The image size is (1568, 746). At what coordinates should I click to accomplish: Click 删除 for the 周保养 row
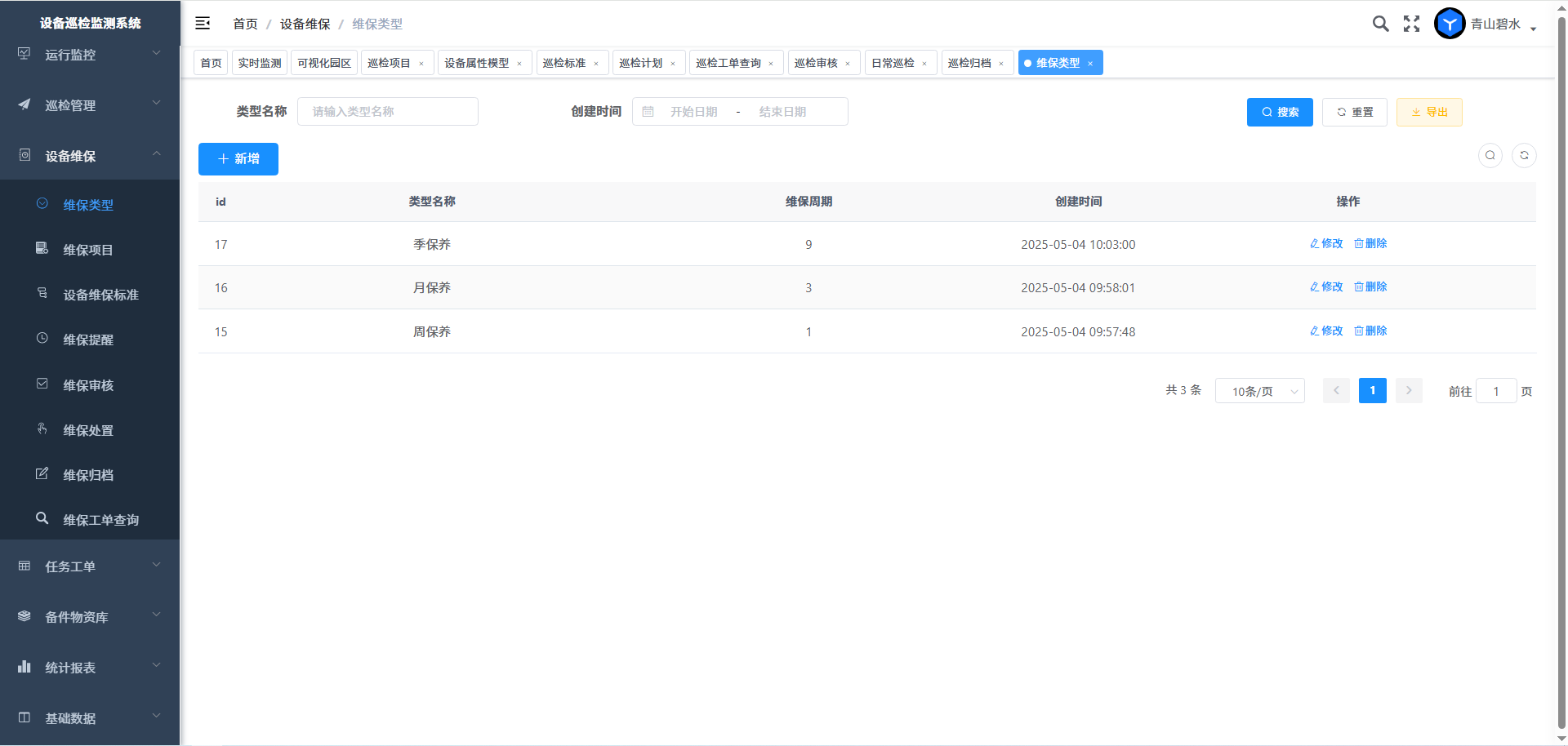[1370, 331]
